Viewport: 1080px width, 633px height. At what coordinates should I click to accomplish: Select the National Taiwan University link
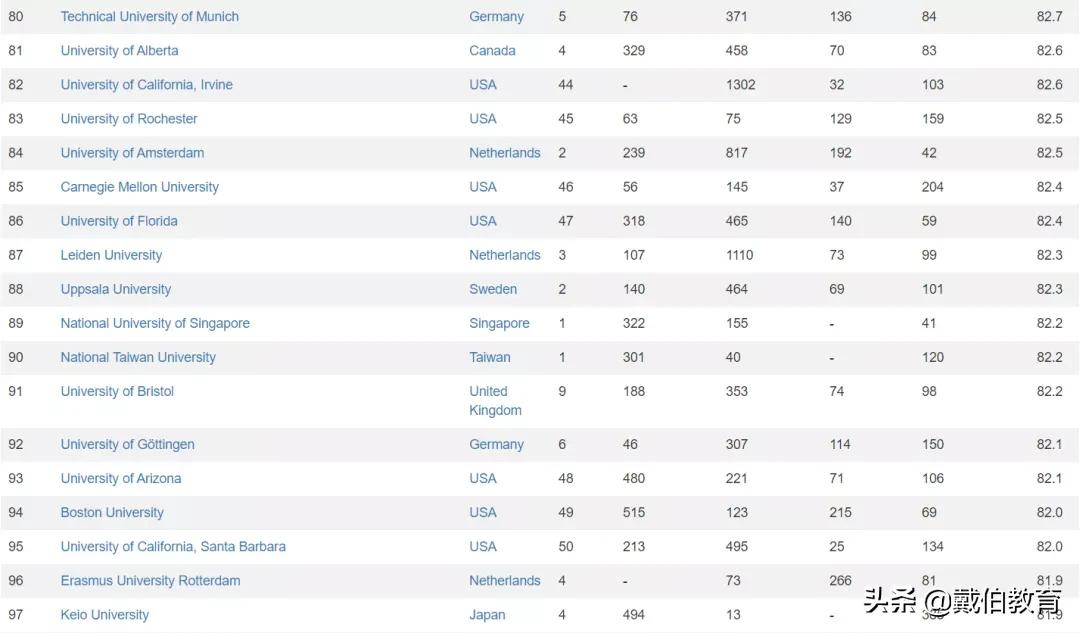click(138, 357)
